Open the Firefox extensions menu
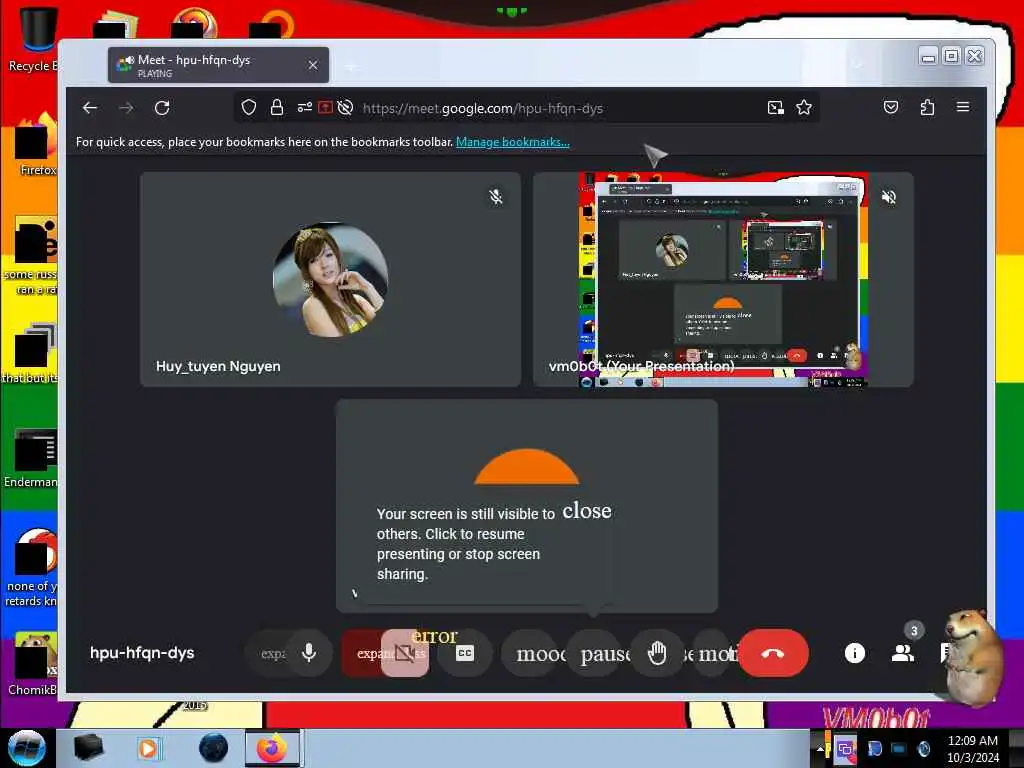The image size is (1024, 768). tap(927, 107)
